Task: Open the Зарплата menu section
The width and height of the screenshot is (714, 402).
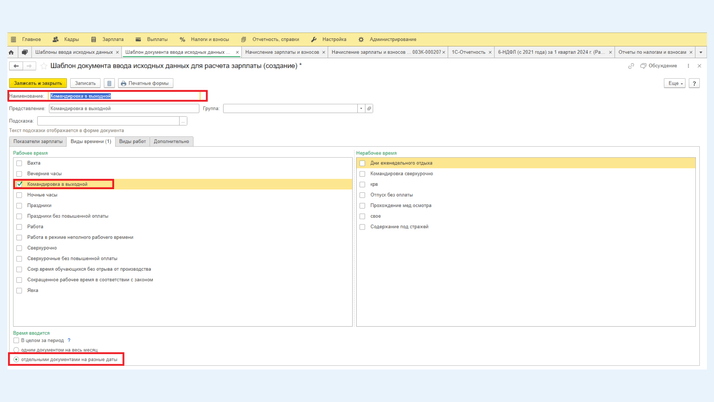Action: pos(107,39)
